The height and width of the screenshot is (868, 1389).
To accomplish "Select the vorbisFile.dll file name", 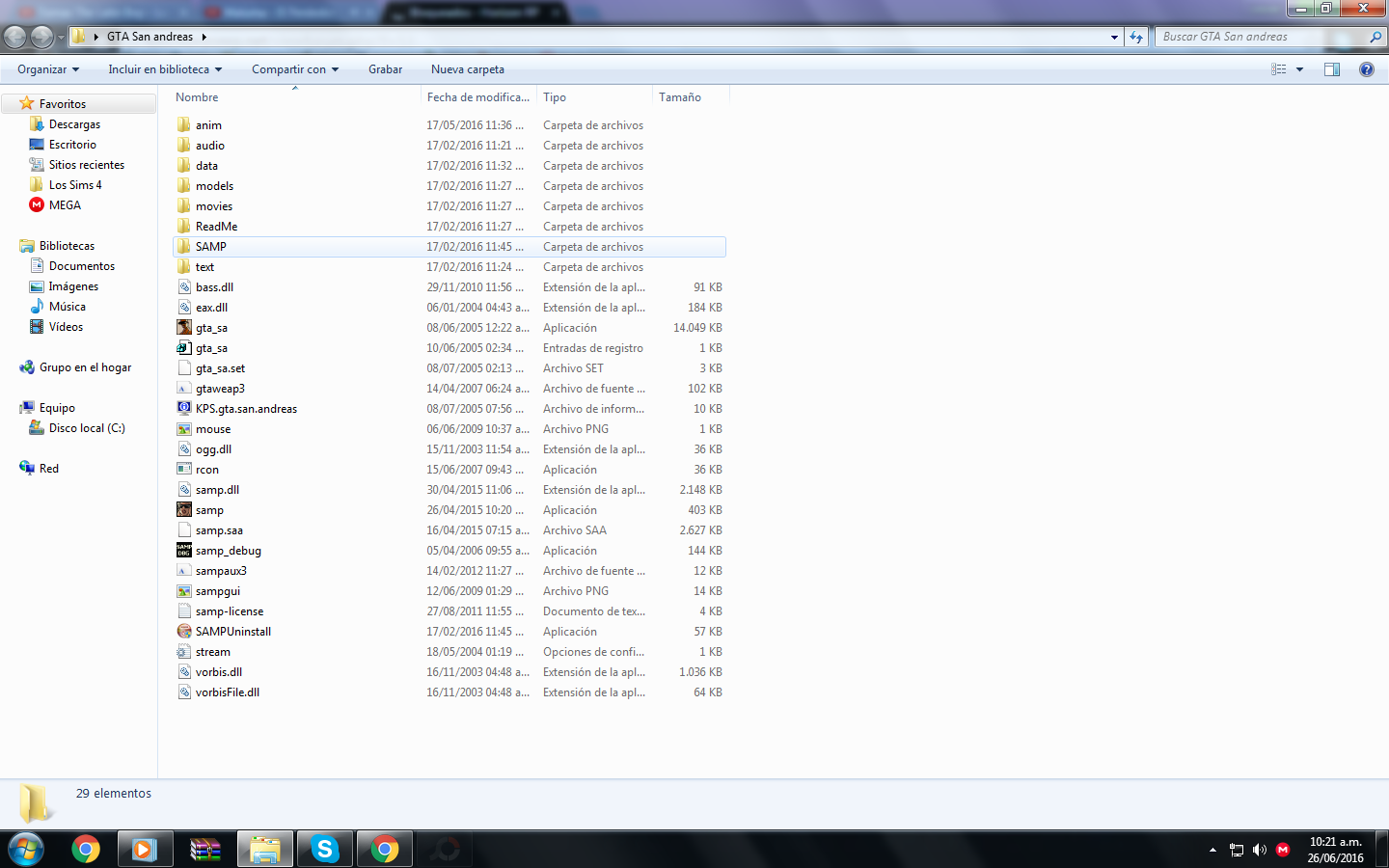I will coord(228,692).
